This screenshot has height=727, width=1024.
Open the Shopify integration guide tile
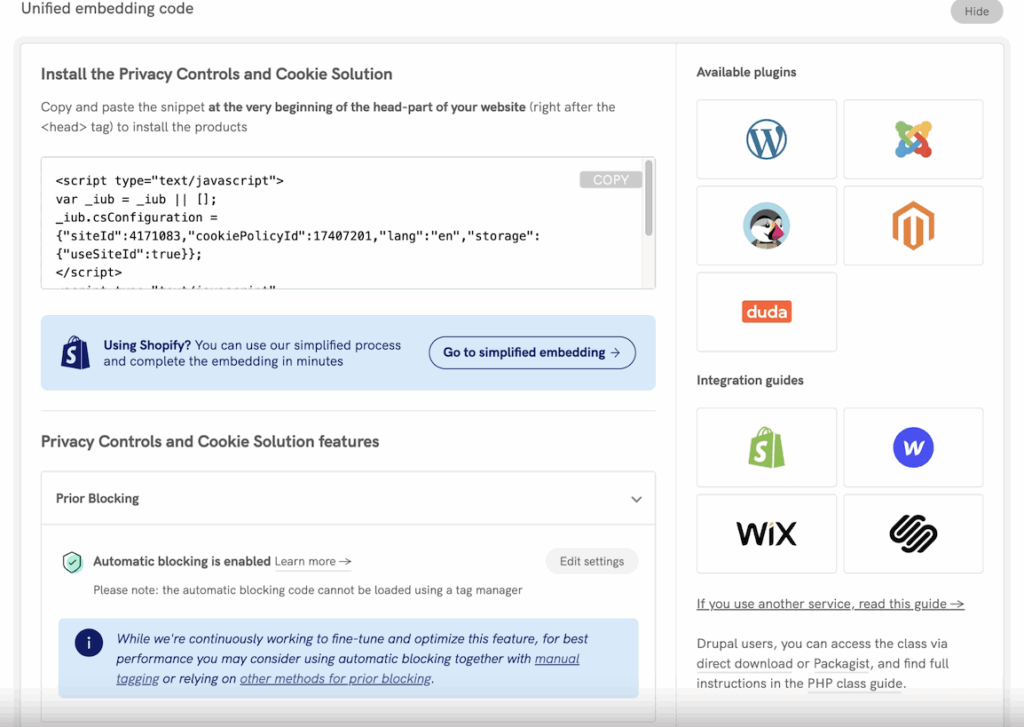766,447
